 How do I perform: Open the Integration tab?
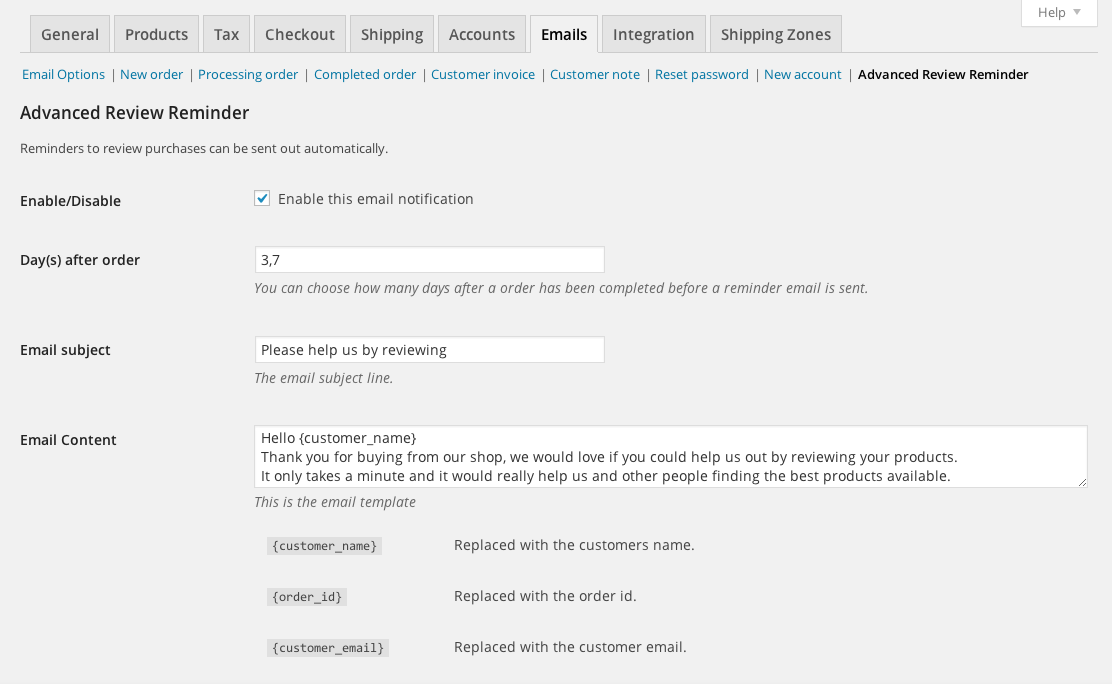click(653, 33)
